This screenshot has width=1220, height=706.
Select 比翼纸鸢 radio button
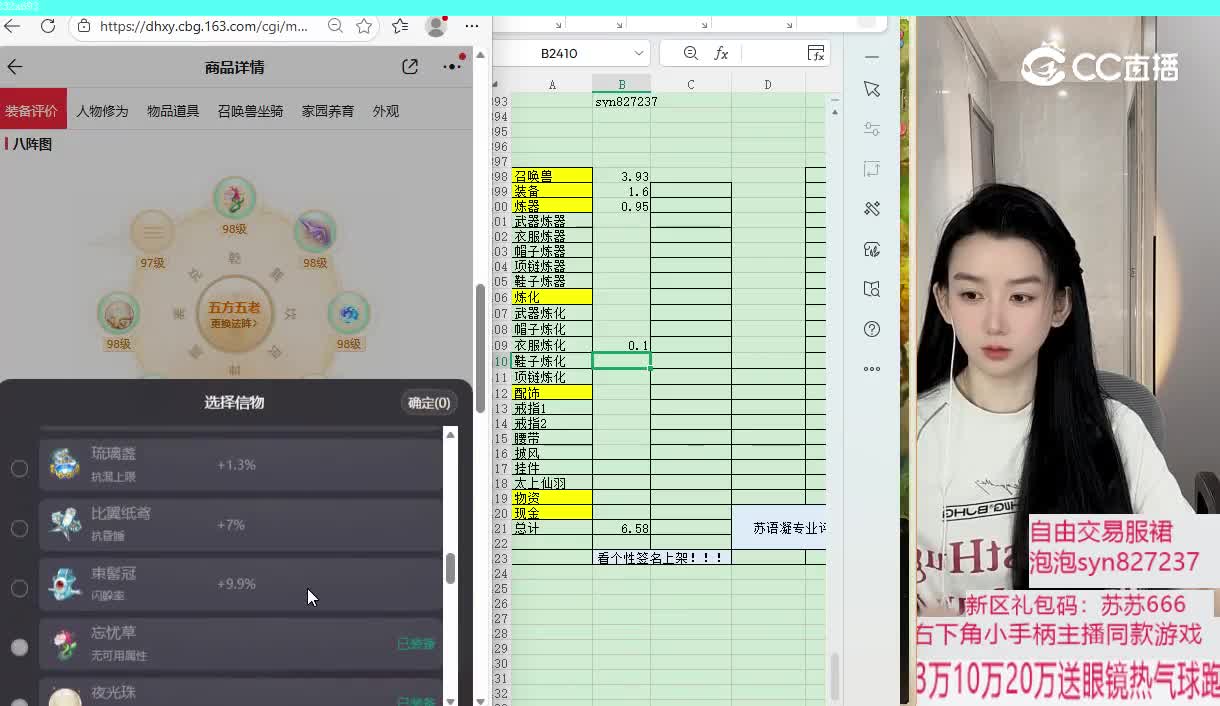coord(19,528)
